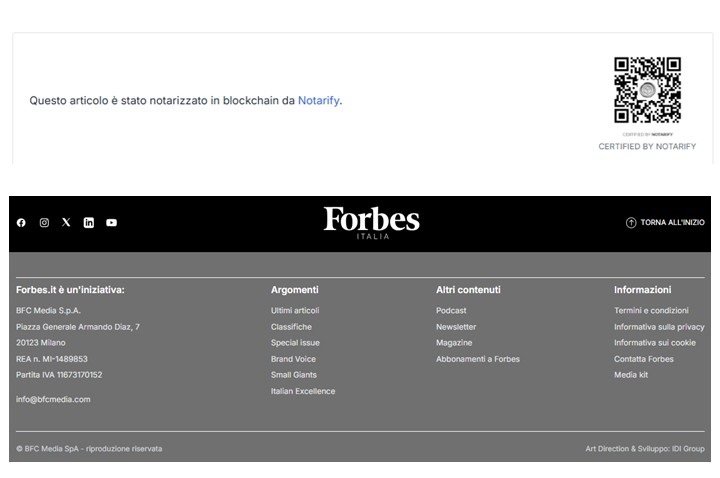Open the Forbes Instagram icon
This screenshot has width=720, height=478.
coord(44,223)
